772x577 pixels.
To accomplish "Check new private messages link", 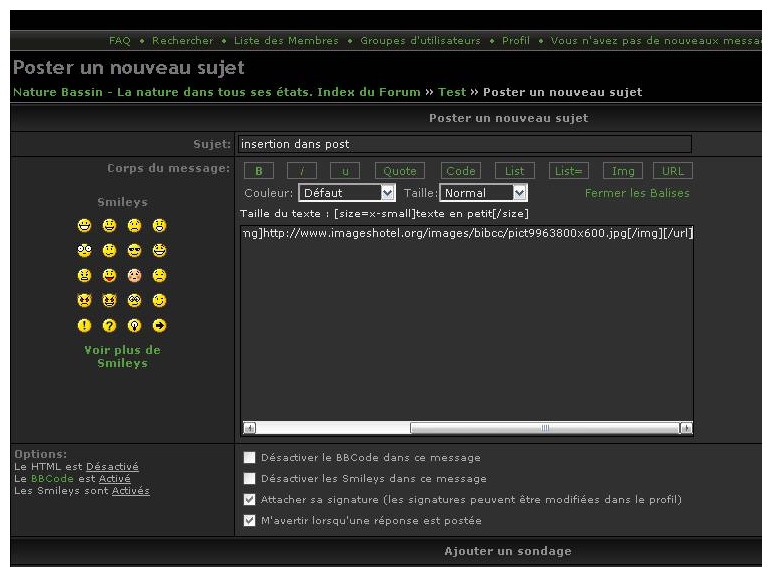I will tap(656, 40).
